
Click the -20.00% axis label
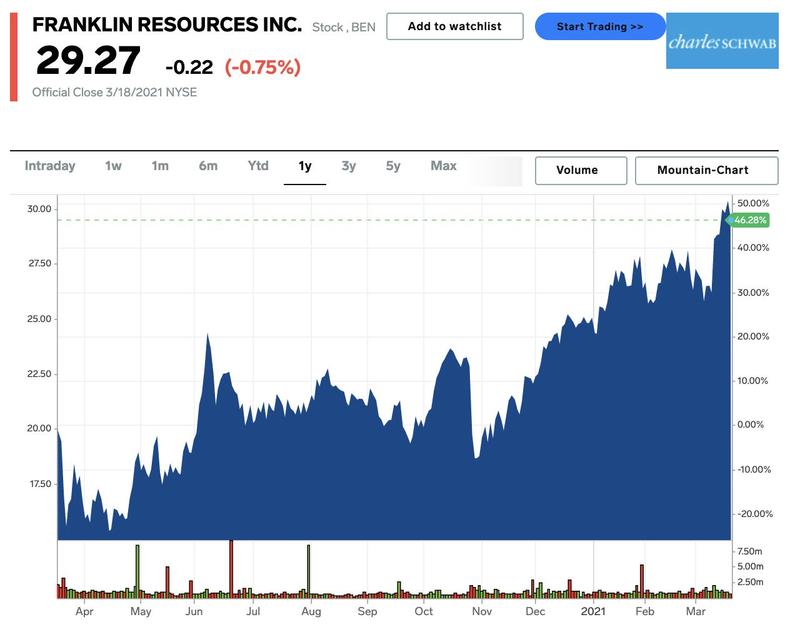click(x=755, y=514)
